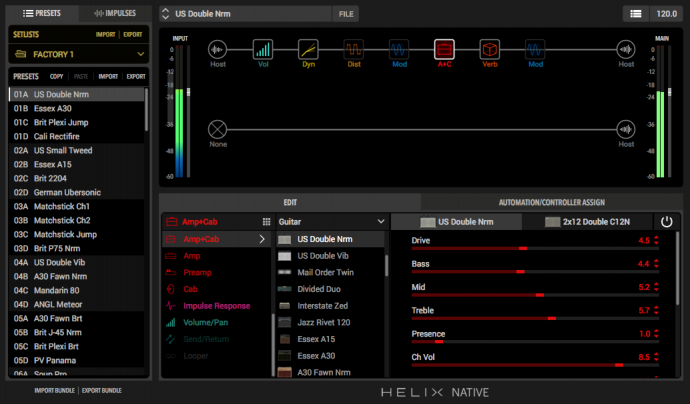Click the None input block on path 2
Viewport: 690px width, 404px height.
point(217,129)
